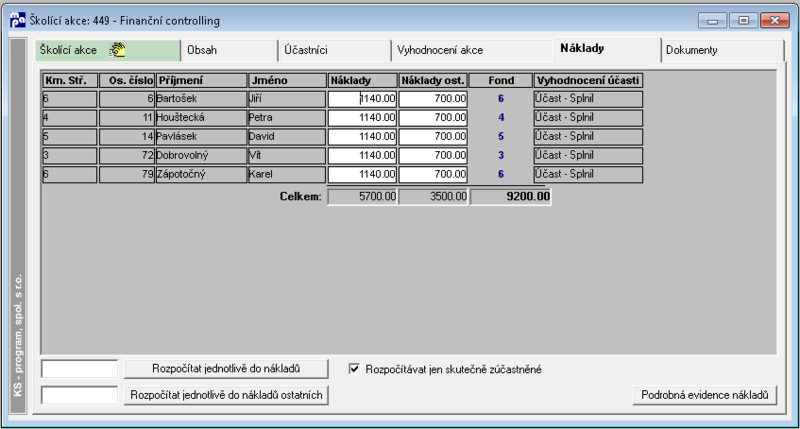
Task: Click Náklady ost. field for Dobrovolný
Action: pos(433,156)
